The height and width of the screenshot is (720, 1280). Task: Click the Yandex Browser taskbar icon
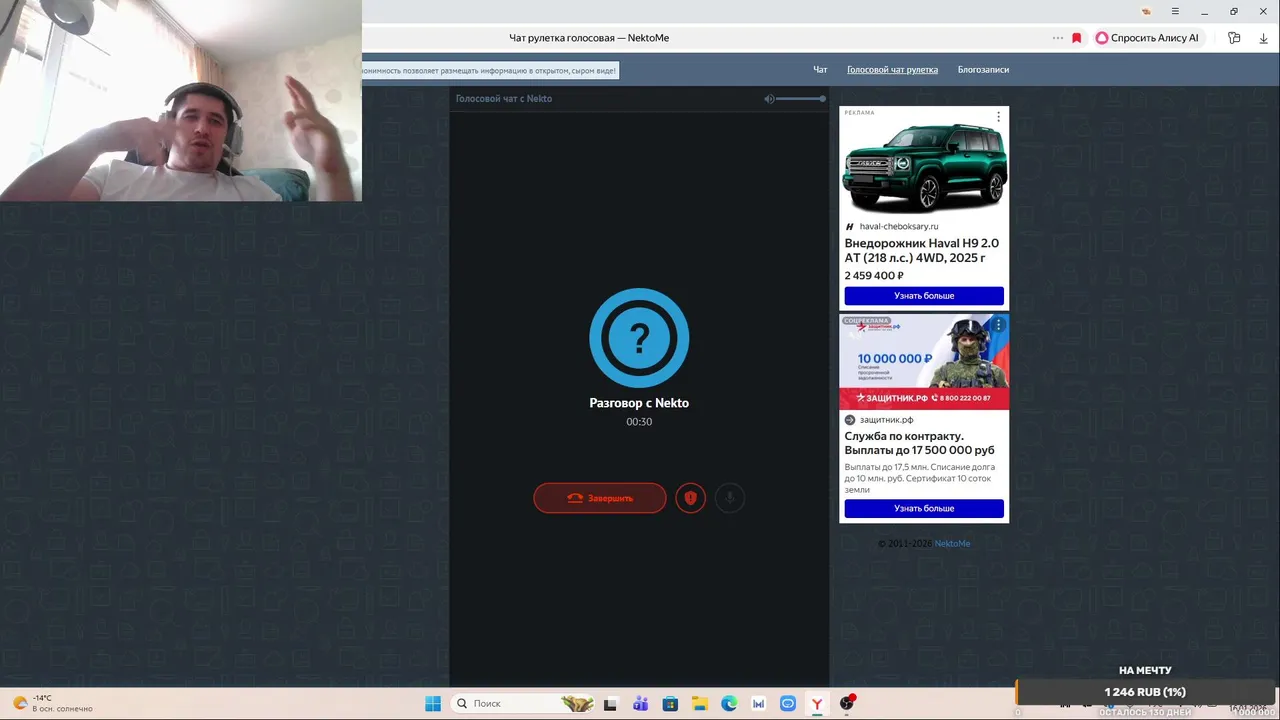point(817,704)
